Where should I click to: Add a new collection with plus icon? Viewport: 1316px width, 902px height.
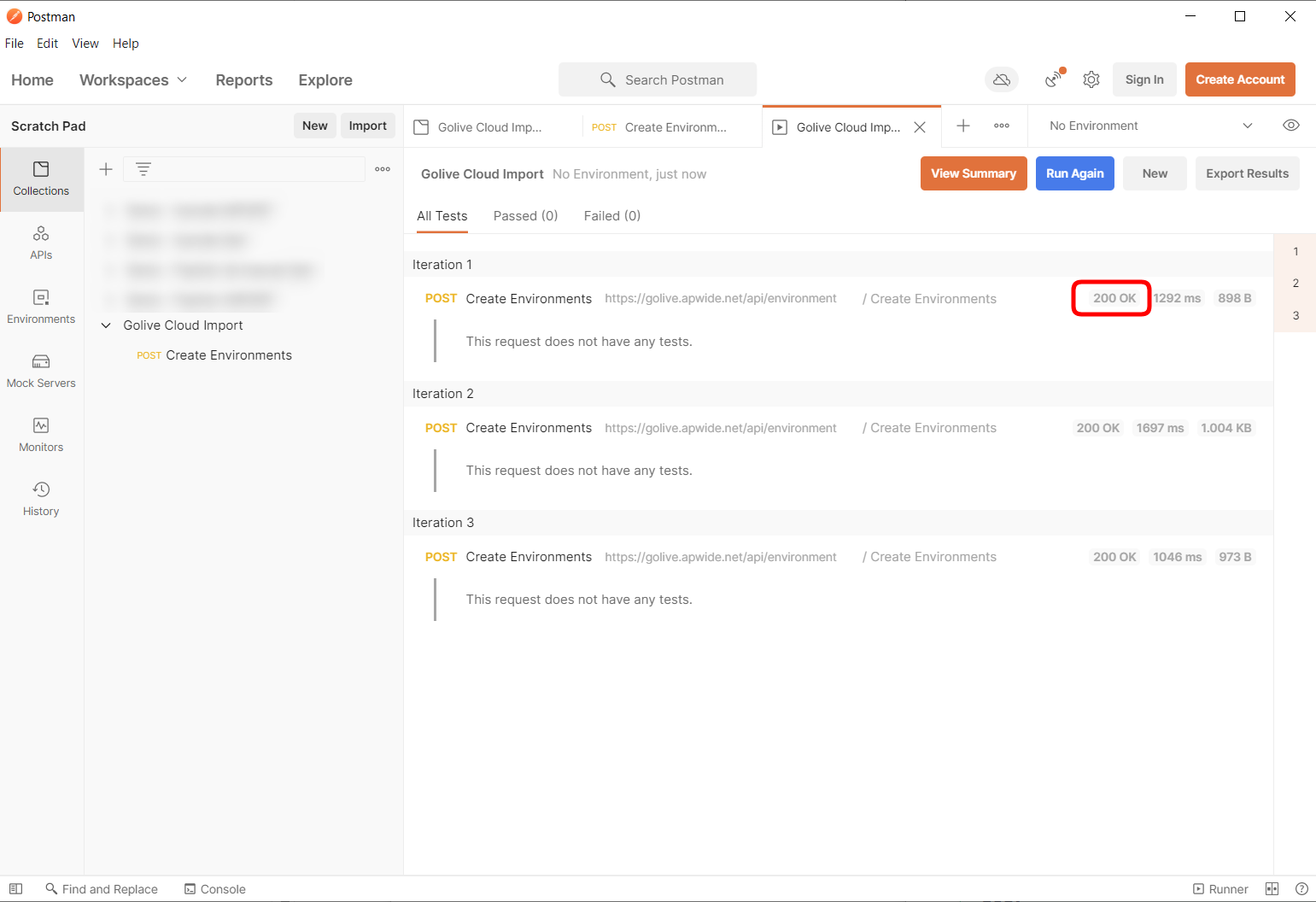pos(106,169)
